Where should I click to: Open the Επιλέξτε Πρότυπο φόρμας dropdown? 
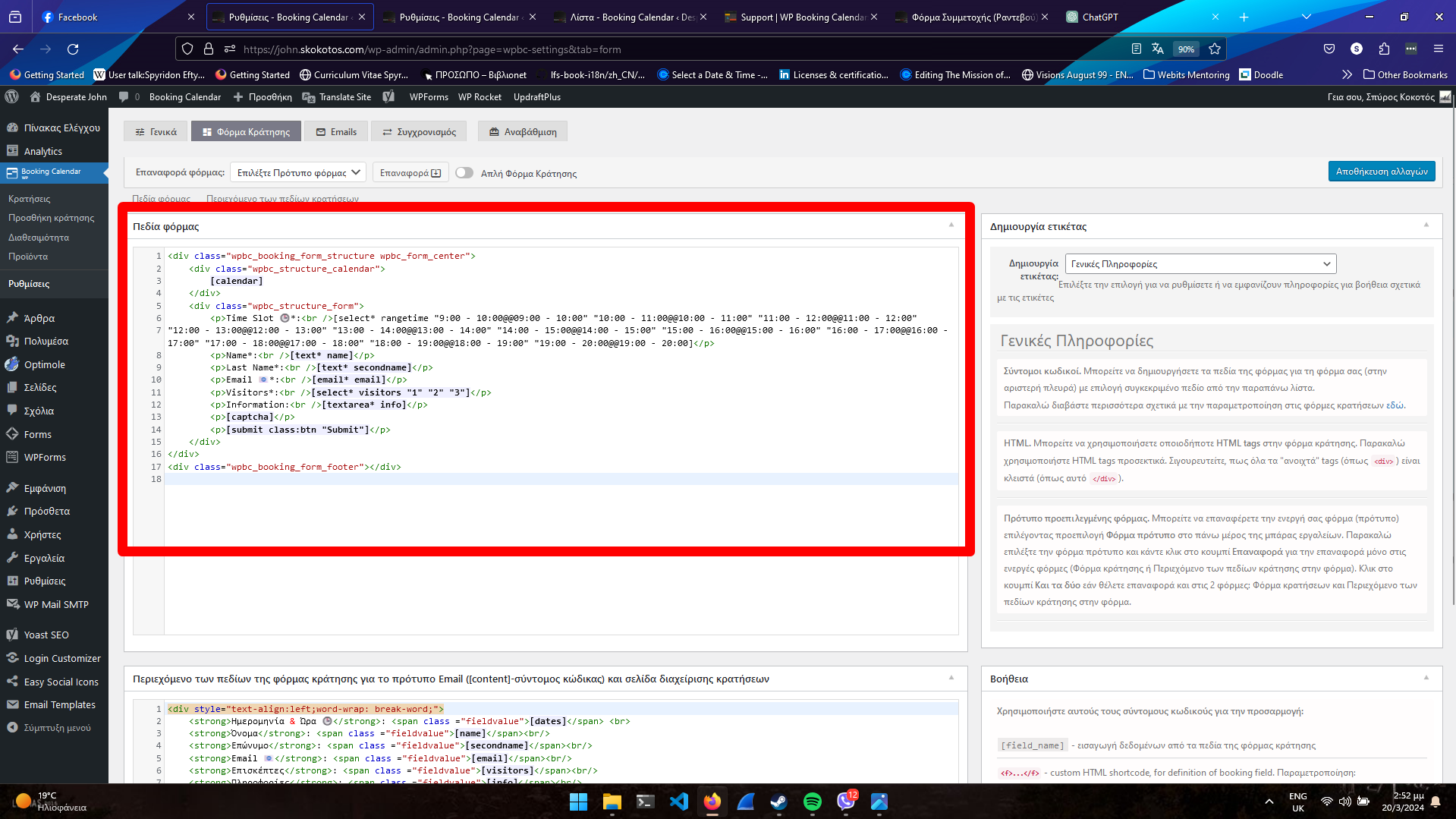[298, 173]
